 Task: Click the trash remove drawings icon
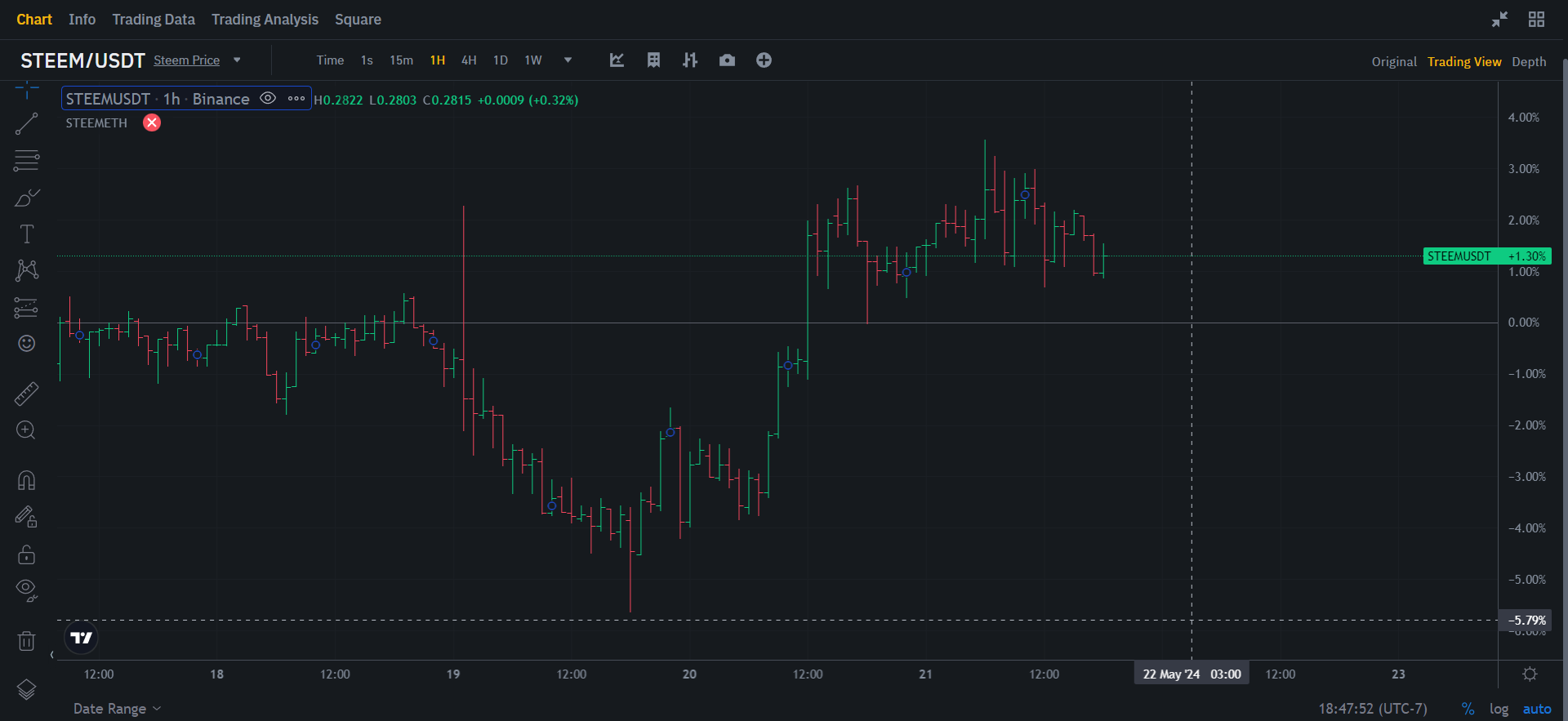click(26, 641)
